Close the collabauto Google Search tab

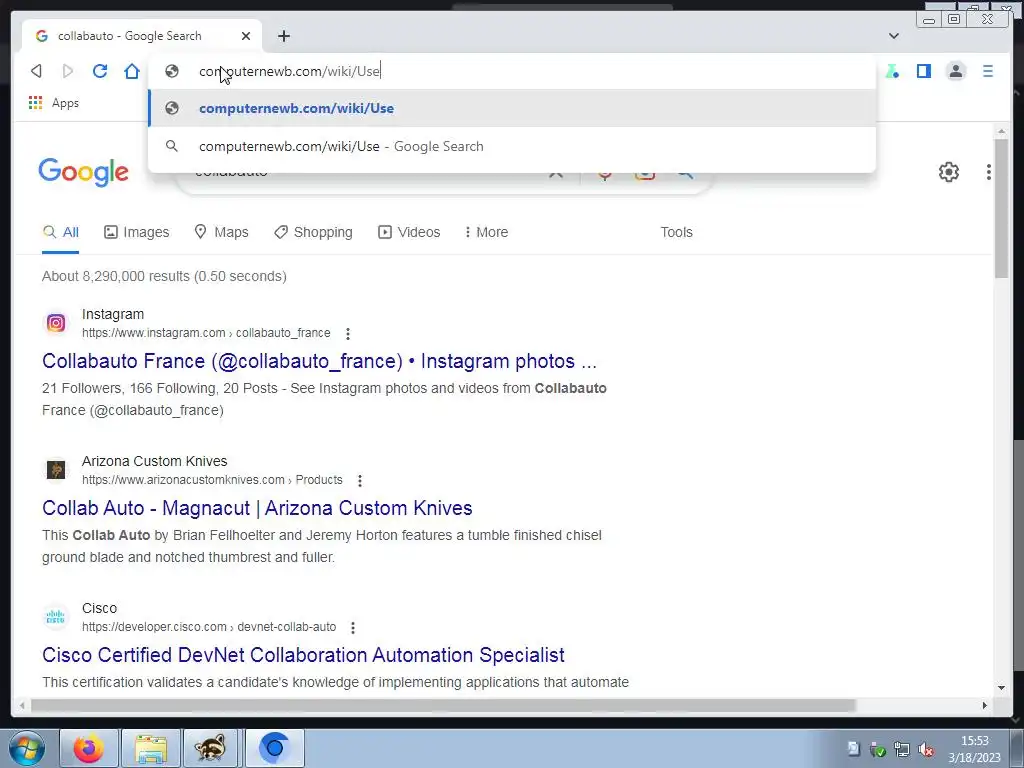coord(246,36)
